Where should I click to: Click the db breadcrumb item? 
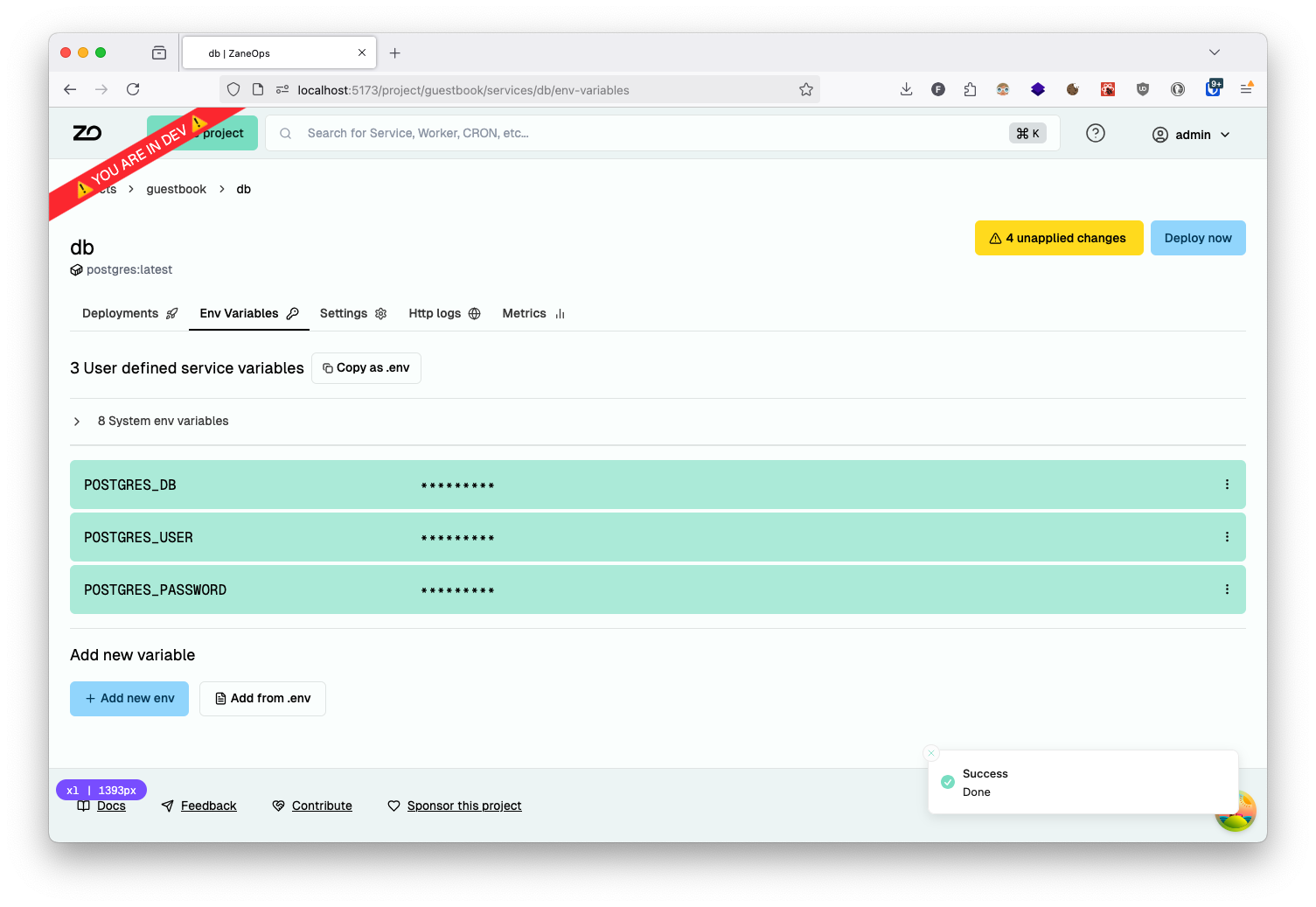[244, 189]
